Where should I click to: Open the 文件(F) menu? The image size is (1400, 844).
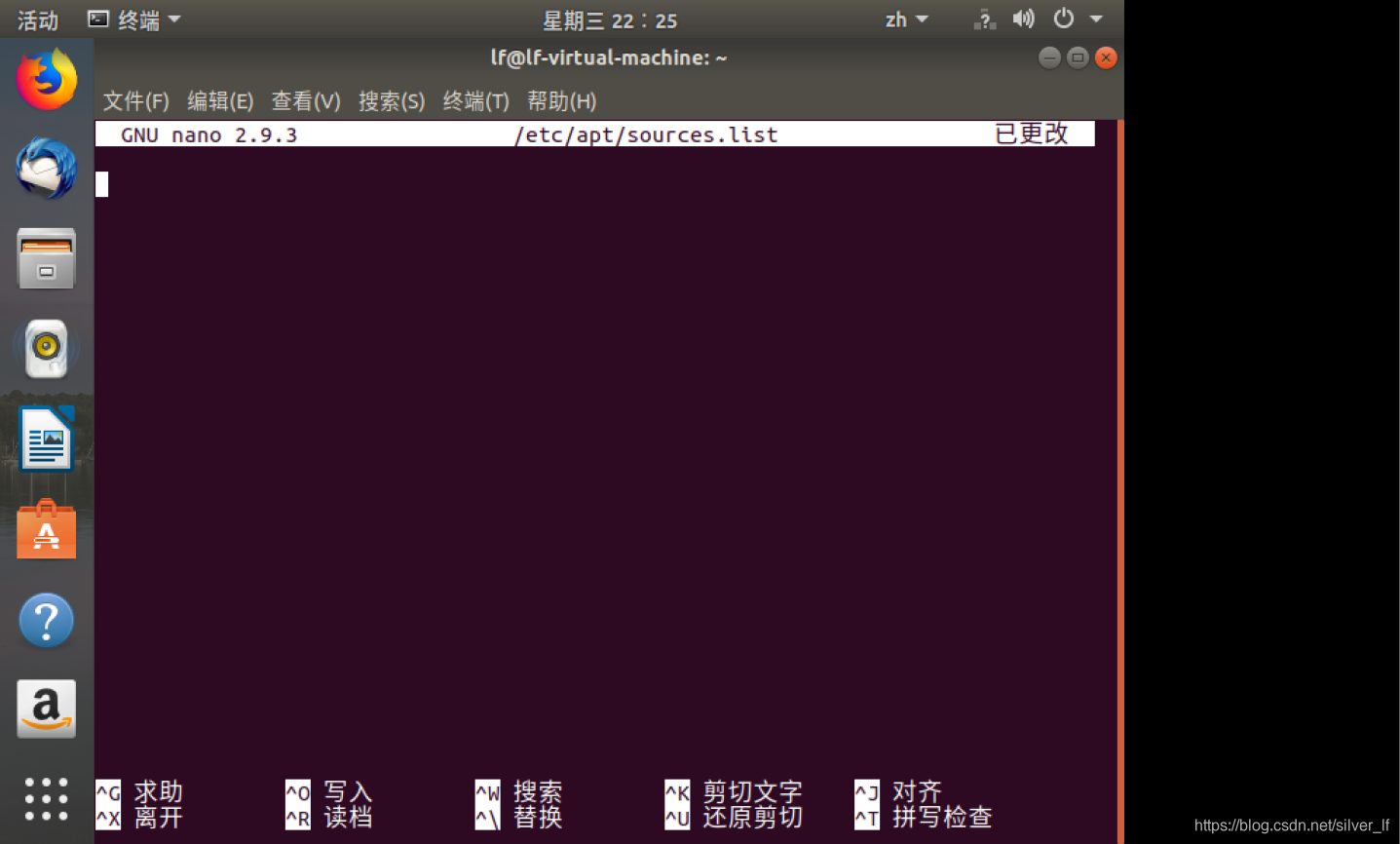pos(136,101)
